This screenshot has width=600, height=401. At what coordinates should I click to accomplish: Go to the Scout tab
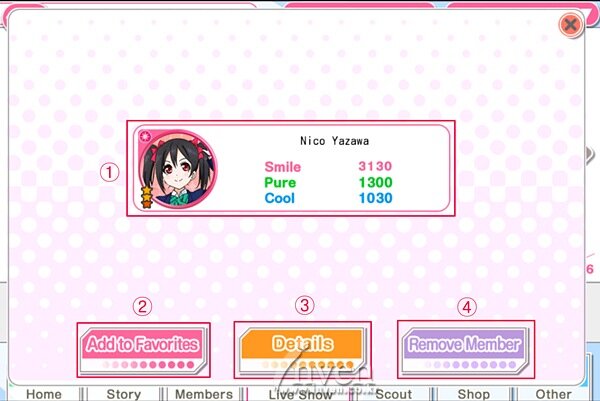[393, 394]
